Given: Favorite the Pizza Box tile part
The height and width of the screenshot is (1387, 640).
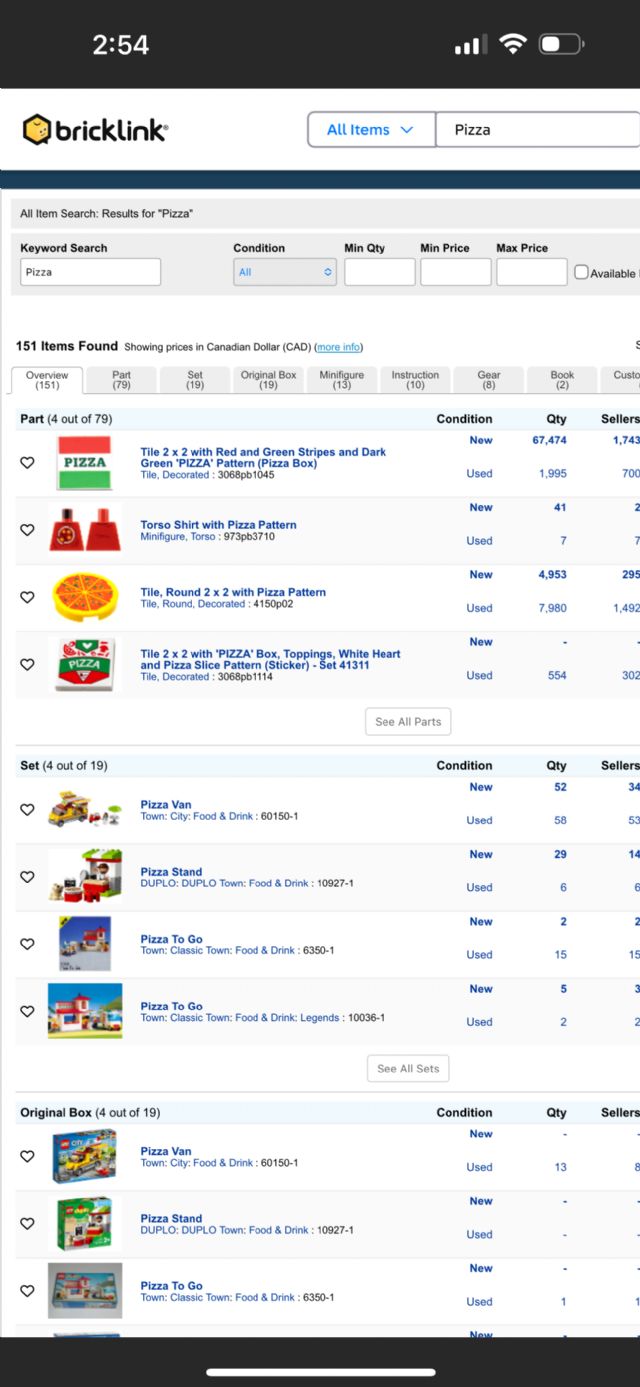Looking at the screenshot, I should (x=28, y=463).
